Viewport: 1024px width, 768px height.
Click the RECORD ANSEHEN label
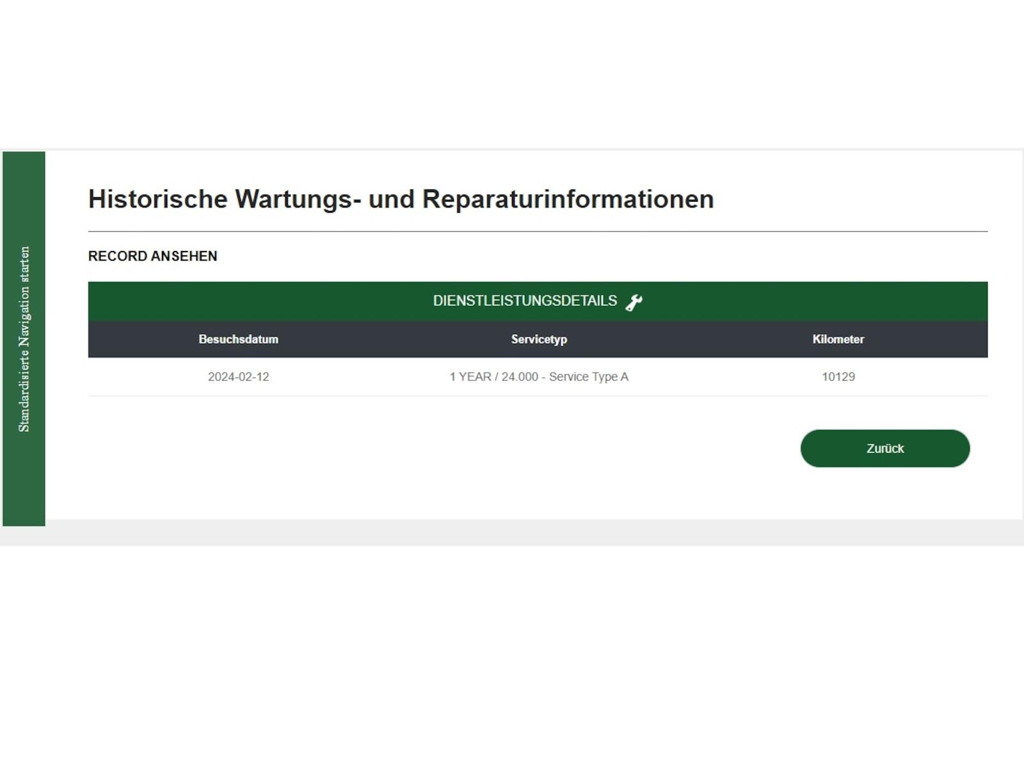click(152, 256)
